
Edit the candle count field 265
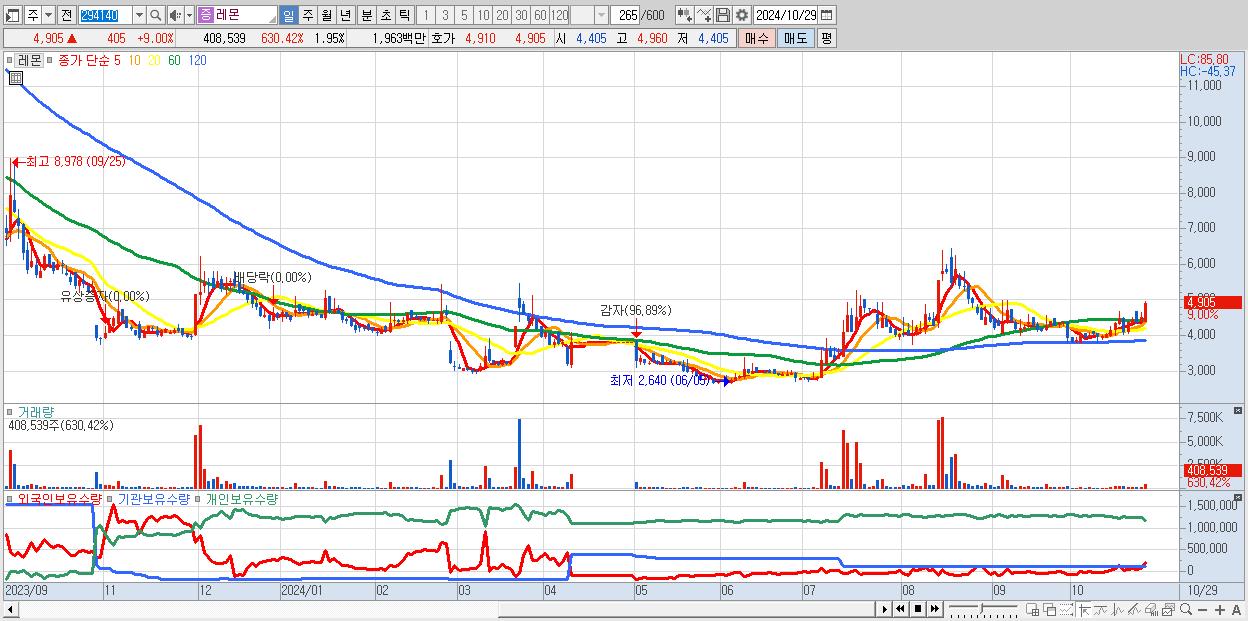coord(626,15)
